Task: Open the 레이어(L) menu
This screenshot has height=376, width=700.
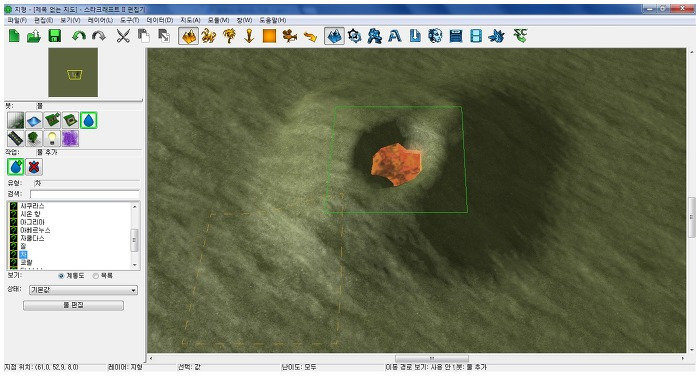Action: (x=100, y=20)
